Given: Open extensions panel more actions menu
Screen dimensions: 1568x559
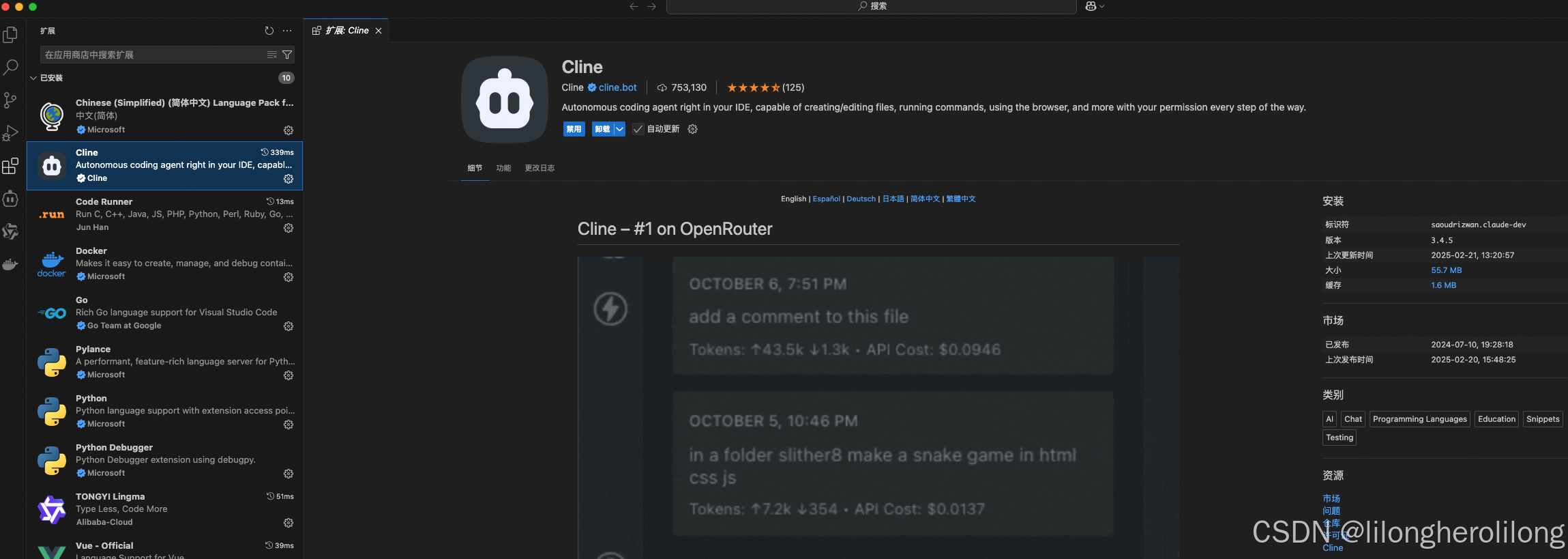Looking at the screenshot, I should point(287,31).
